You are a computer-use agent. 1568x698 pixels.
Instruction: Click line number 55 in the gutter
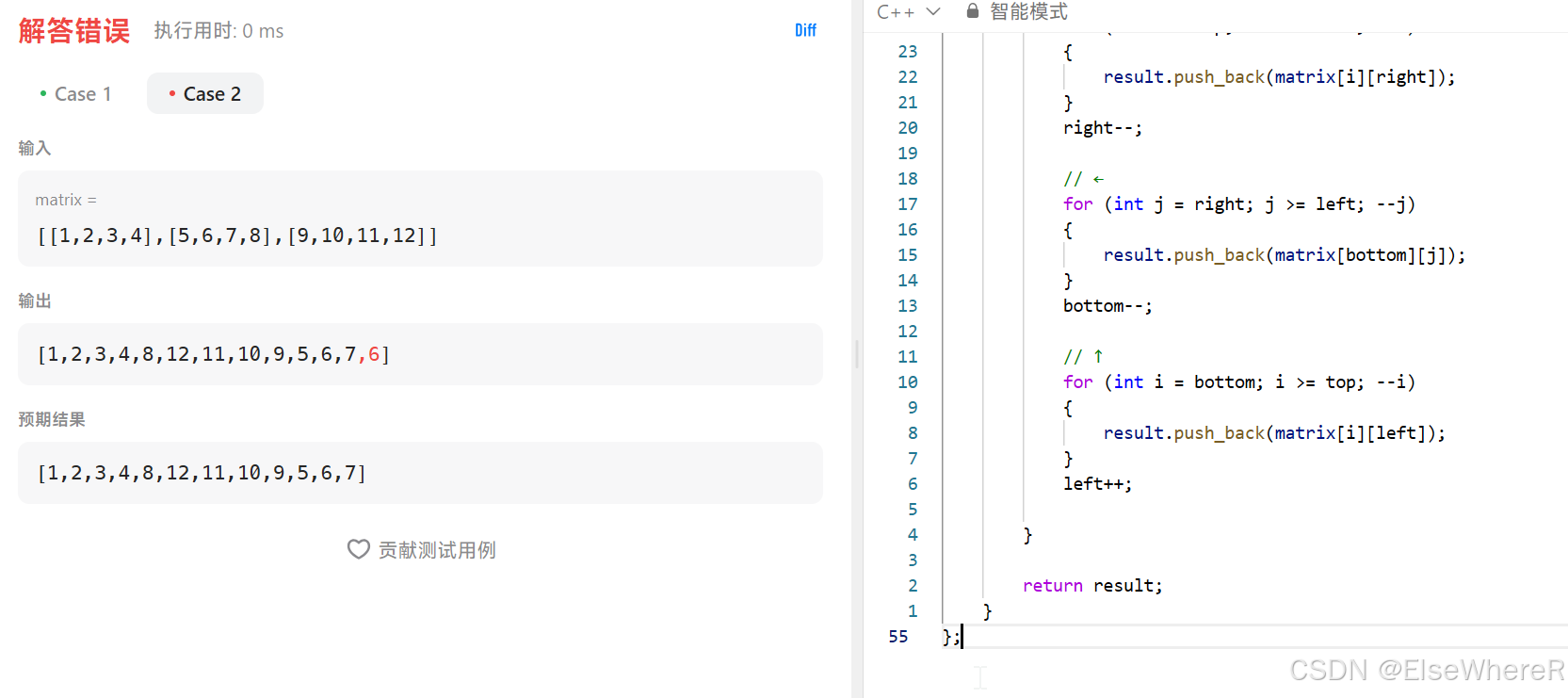[x=898, y=637]
